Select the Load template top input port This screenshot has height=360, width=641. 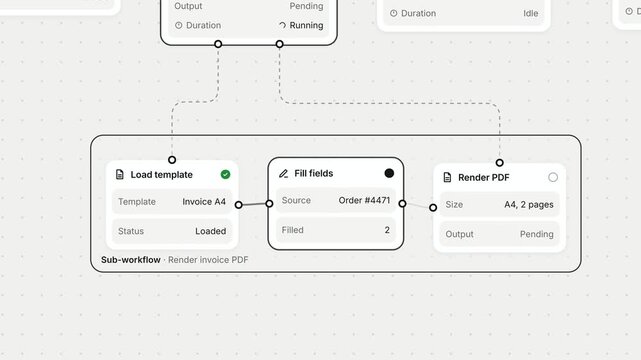(x=172, y=160)
